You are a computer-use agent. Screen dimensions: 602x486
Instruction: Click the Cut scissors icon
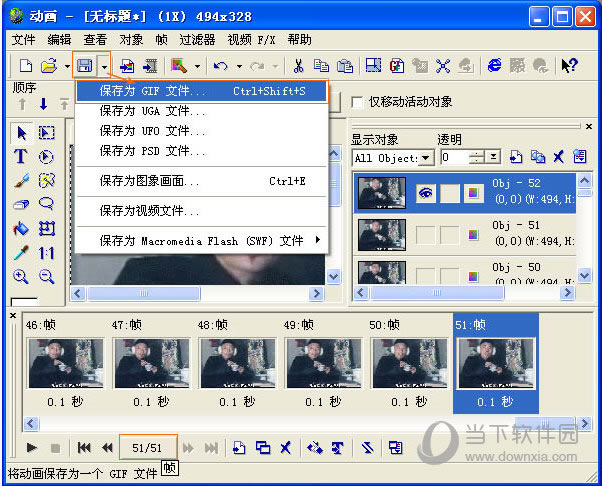[298, 66]
